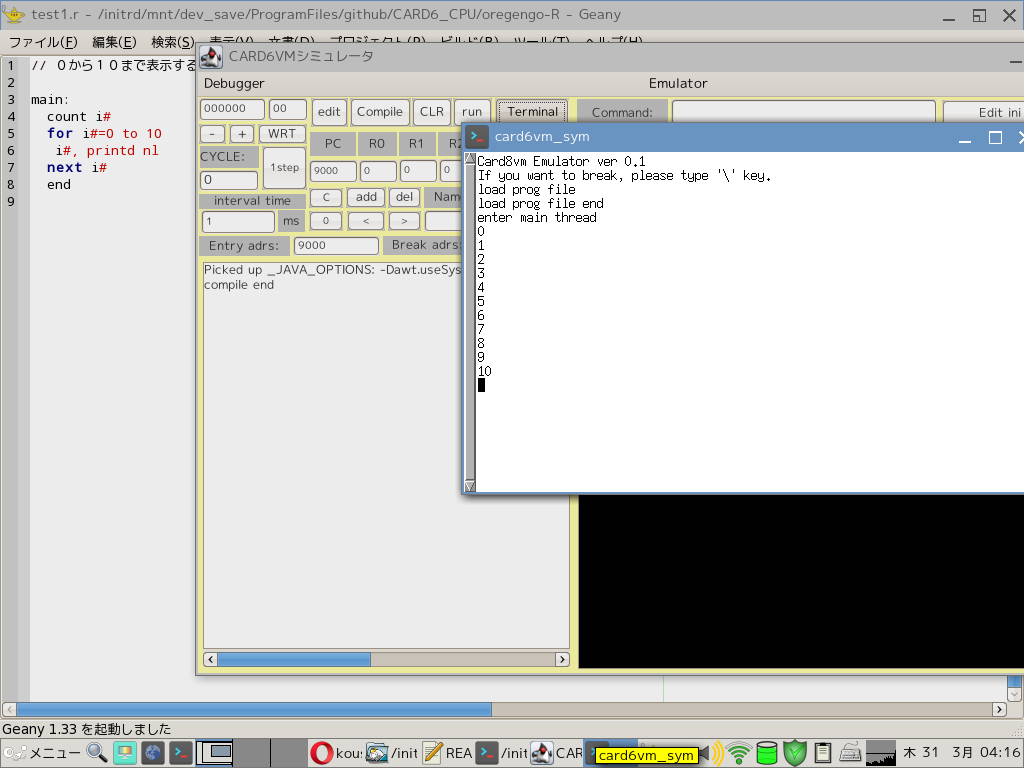This screenshot has height=768, width=1024.
Task: Click the C button above the 0 button
Action: click(x=326, y=197)
